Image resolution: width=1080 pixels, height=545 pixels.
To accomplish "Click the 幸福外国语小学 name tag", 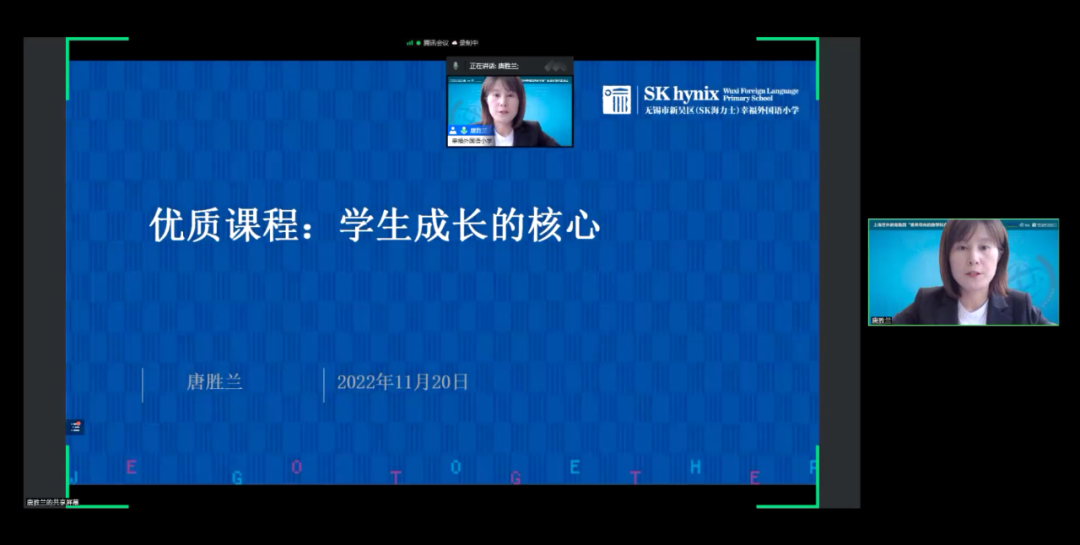I will point(472,141).
